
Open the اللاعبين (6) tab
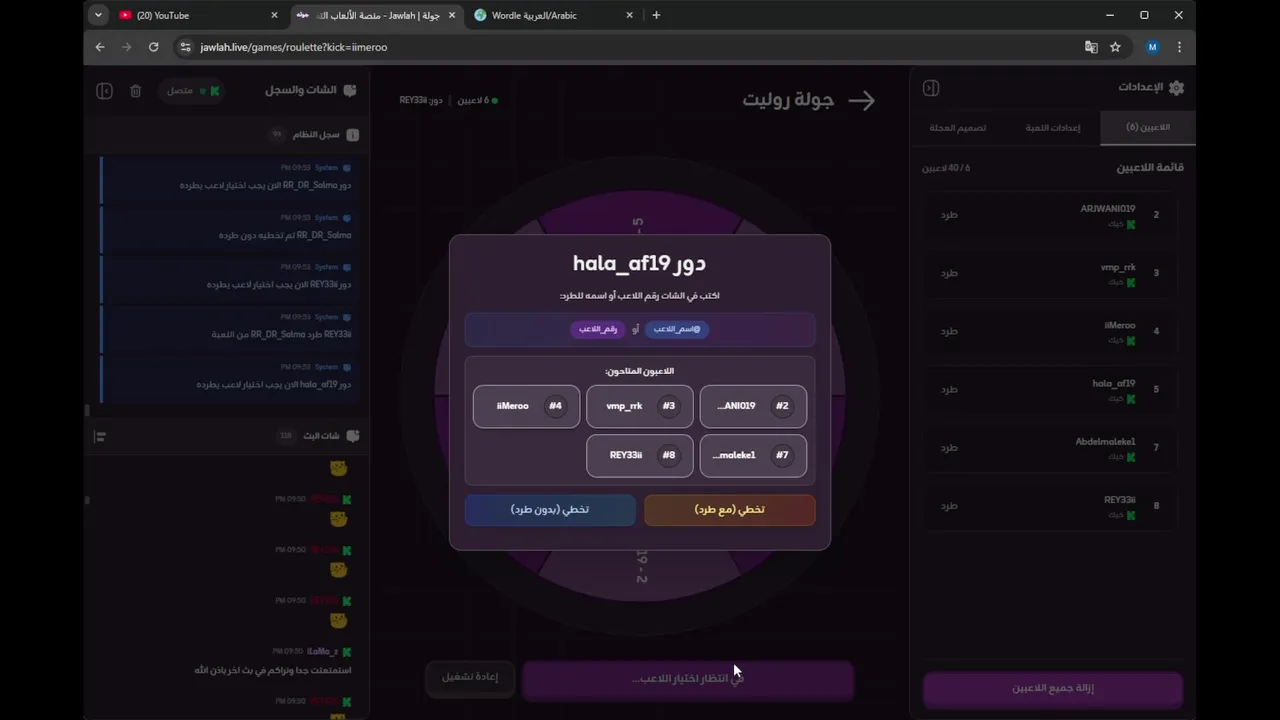(x=1147, y=128)
